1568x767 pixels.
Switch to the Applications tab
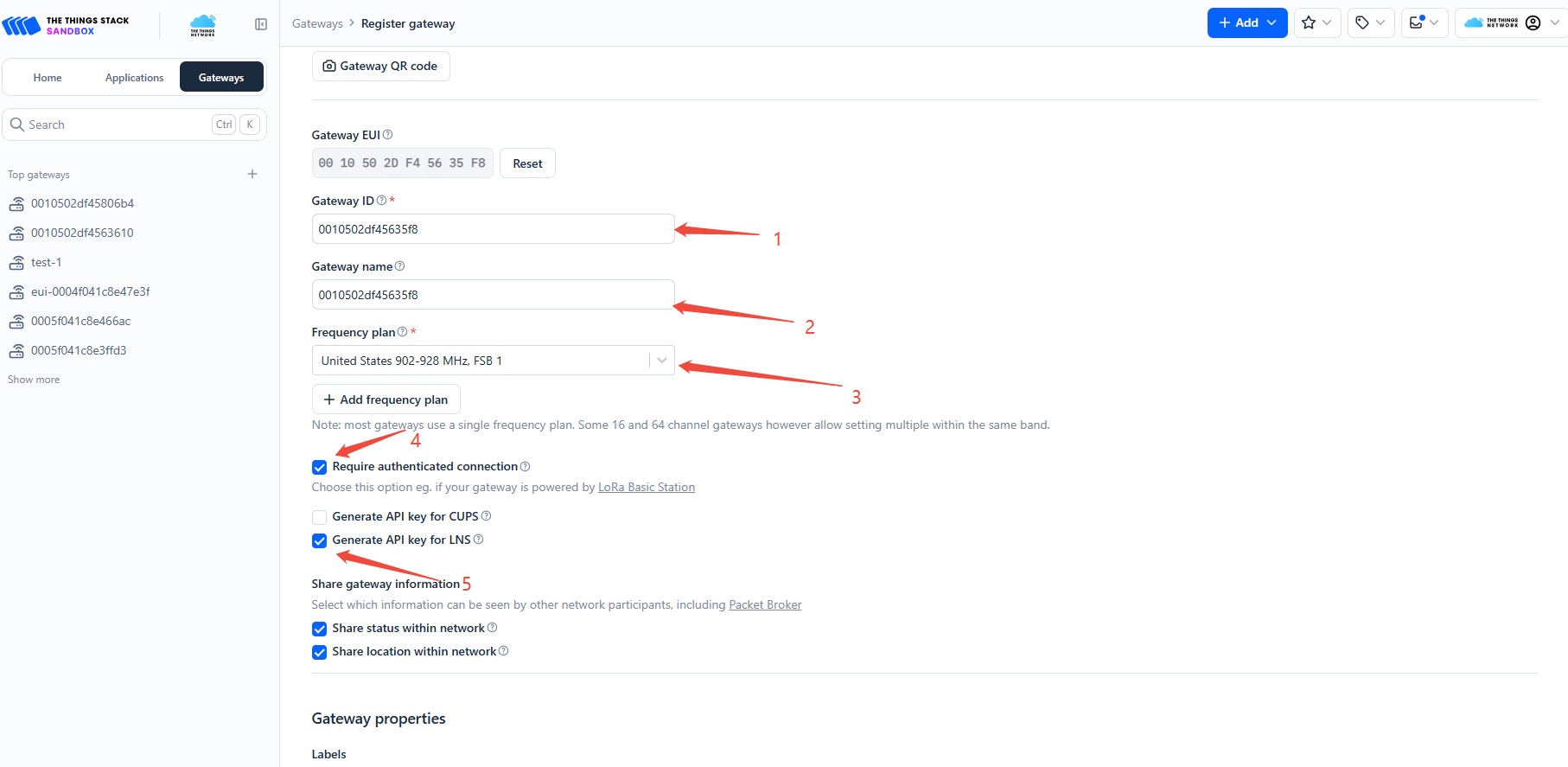click(134, 78)
